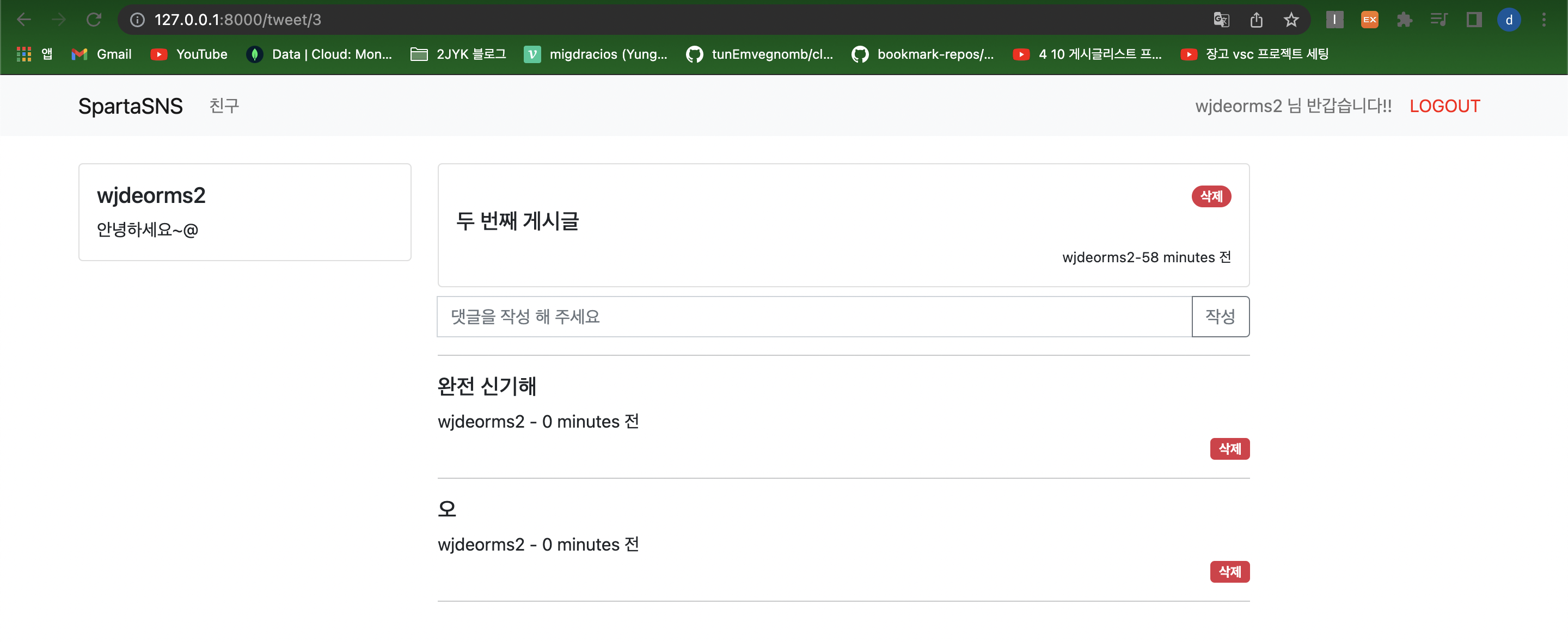Toggle the browser side panel icon
The width and height of the screenshot is (1568, 642).
pos(1474,20)
